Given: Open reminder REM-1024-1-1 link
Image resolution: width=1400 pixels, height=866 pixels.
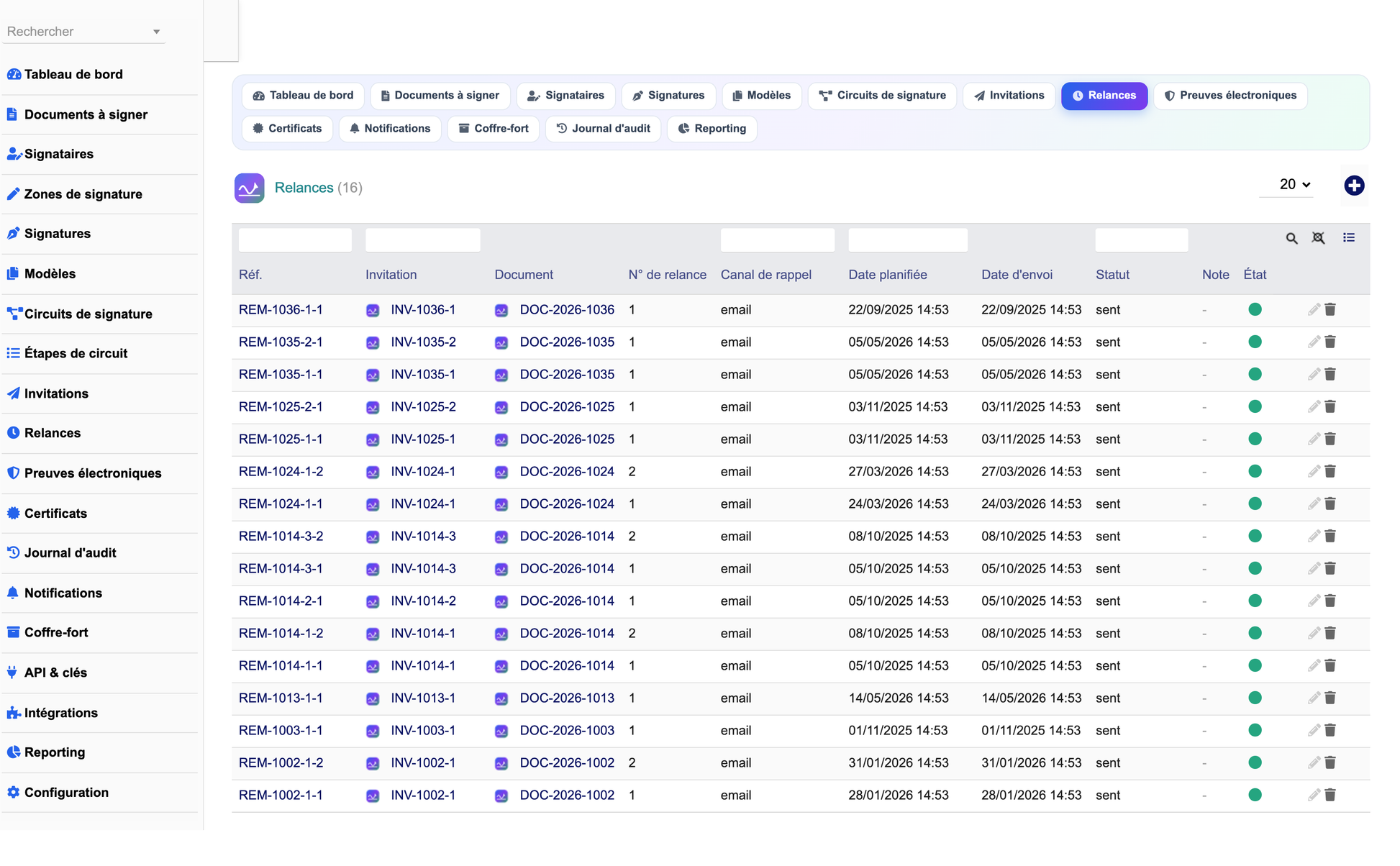Looking at the screenshot, I should point(281,504).
